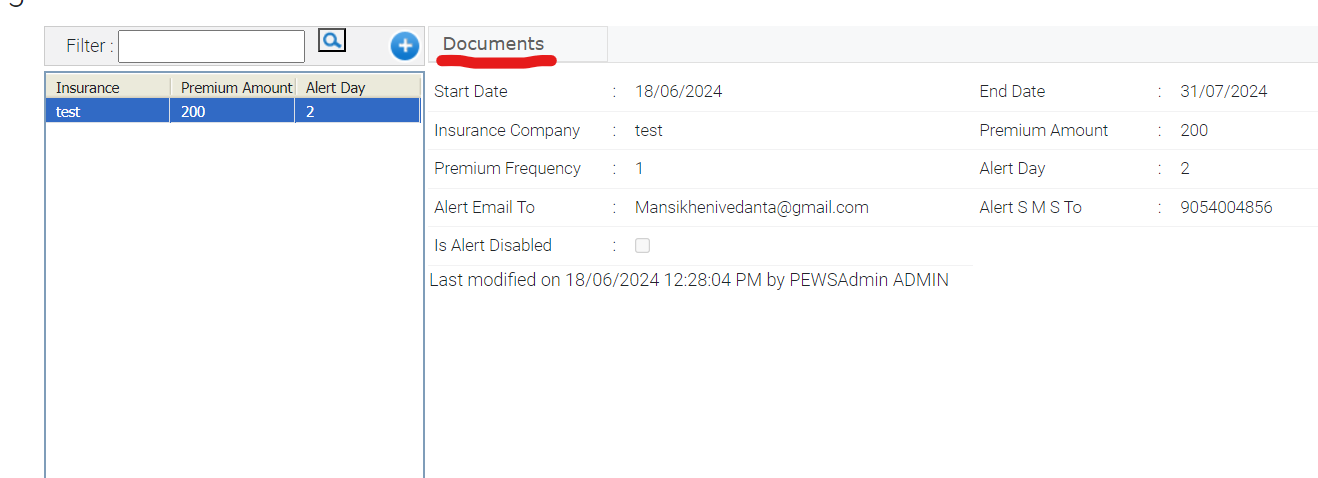Click the 'Premium Amount' label in details panel
1318x478 pixels.
tap(1044, 131)
